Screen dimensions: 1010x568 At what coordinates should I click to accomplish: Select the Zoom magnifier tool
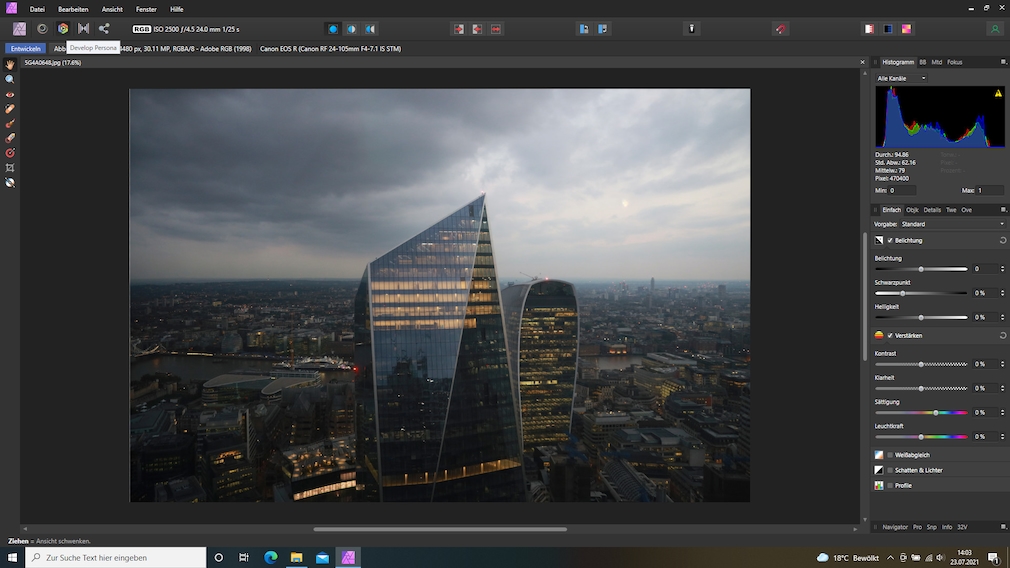click(x=10, y=79)
